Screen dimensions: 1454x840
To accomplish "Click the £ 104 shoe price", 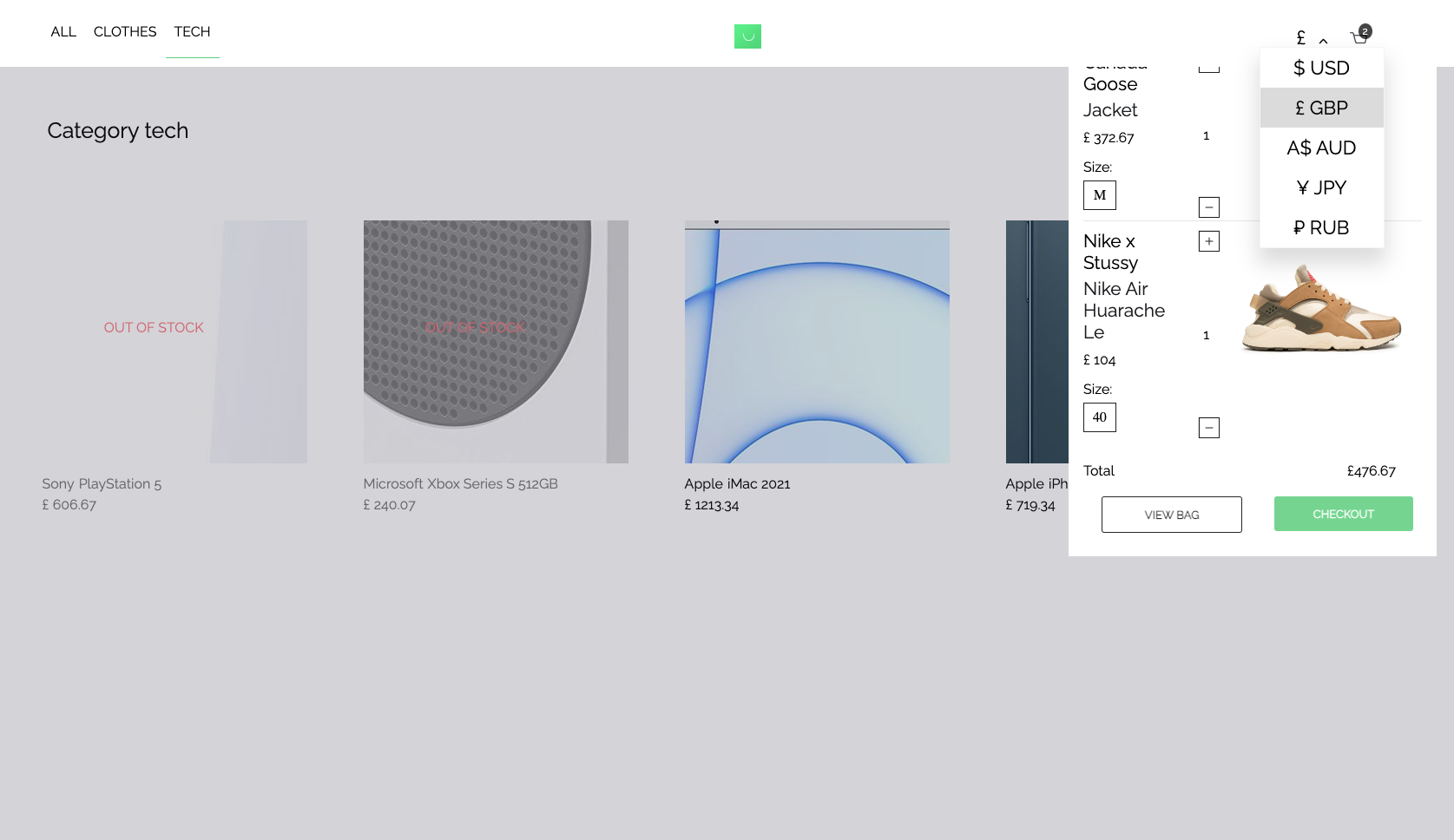I will (1099, 360).
